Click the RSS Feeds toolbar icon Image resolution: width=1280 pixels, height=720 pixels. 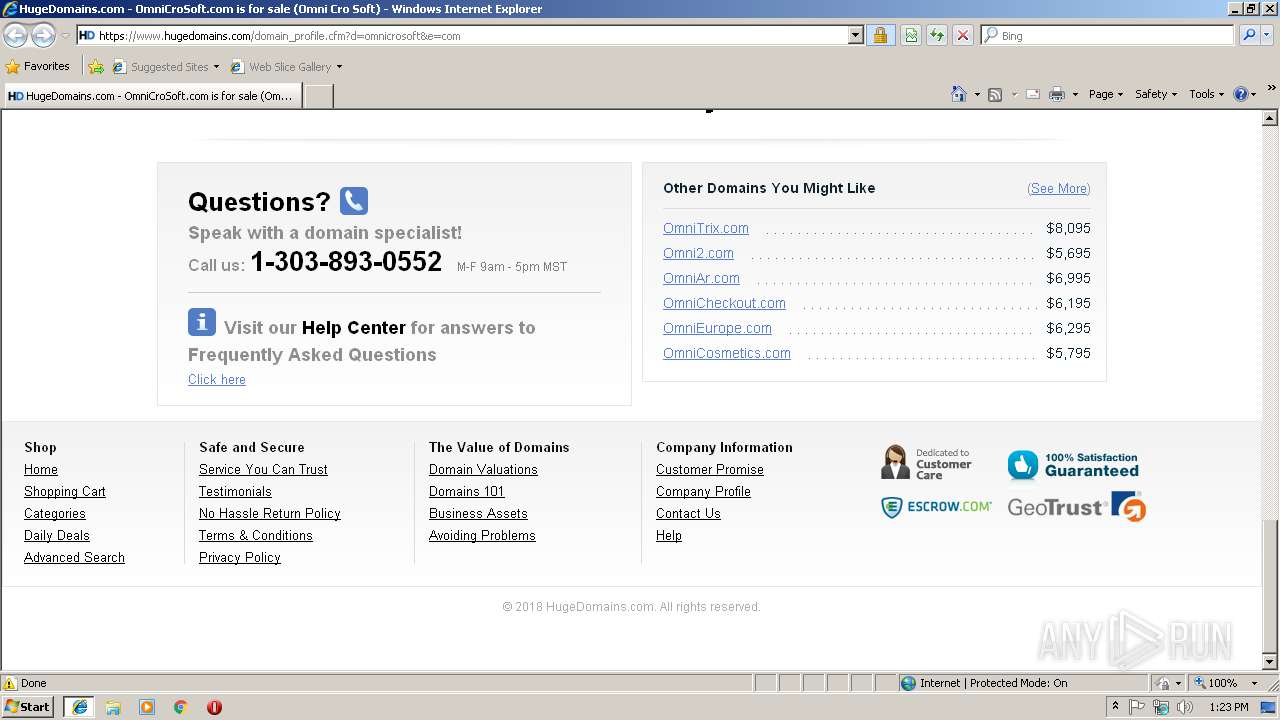pyautogui.click(x=995, y=94)
